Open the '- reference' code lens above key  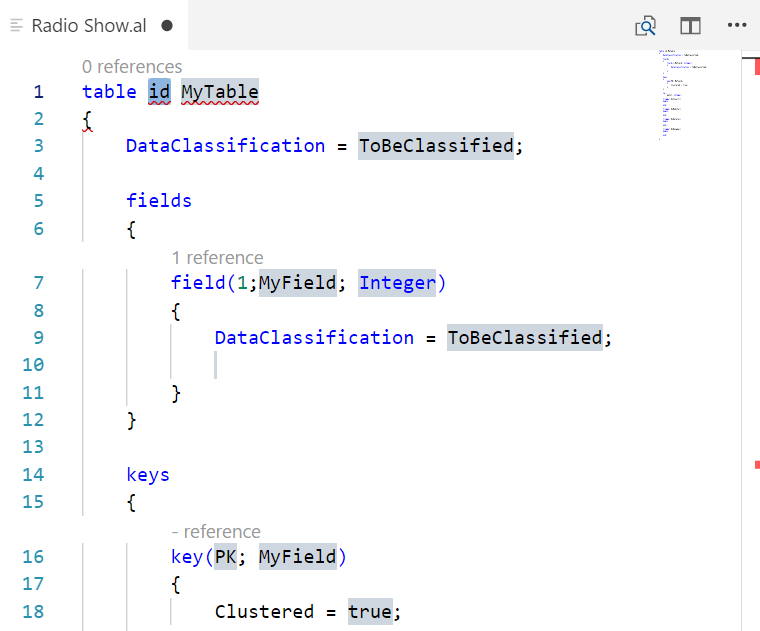[x=216, y=532]
